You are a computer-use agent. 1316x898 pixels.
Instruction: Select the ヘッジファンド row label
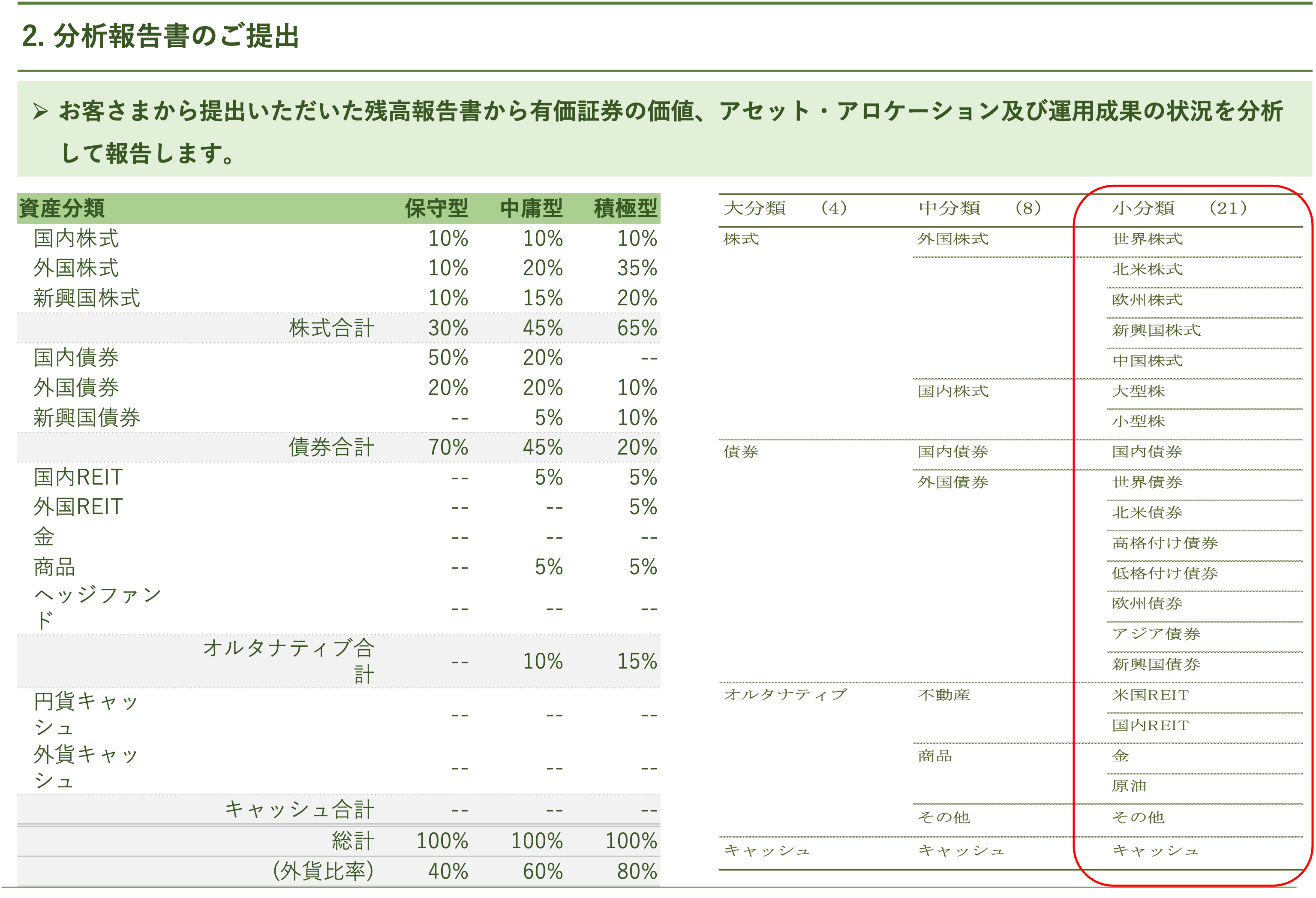tap(97, 608)
